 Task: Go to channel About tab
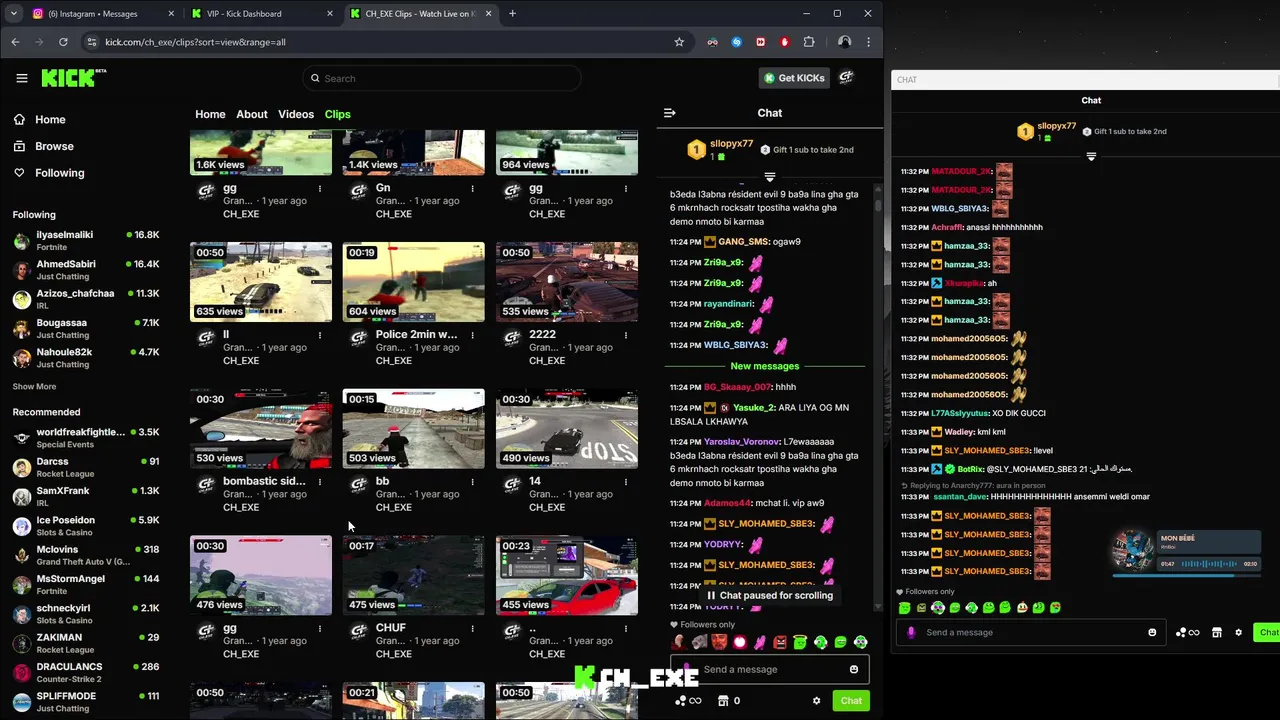click(x=252, y=114)
